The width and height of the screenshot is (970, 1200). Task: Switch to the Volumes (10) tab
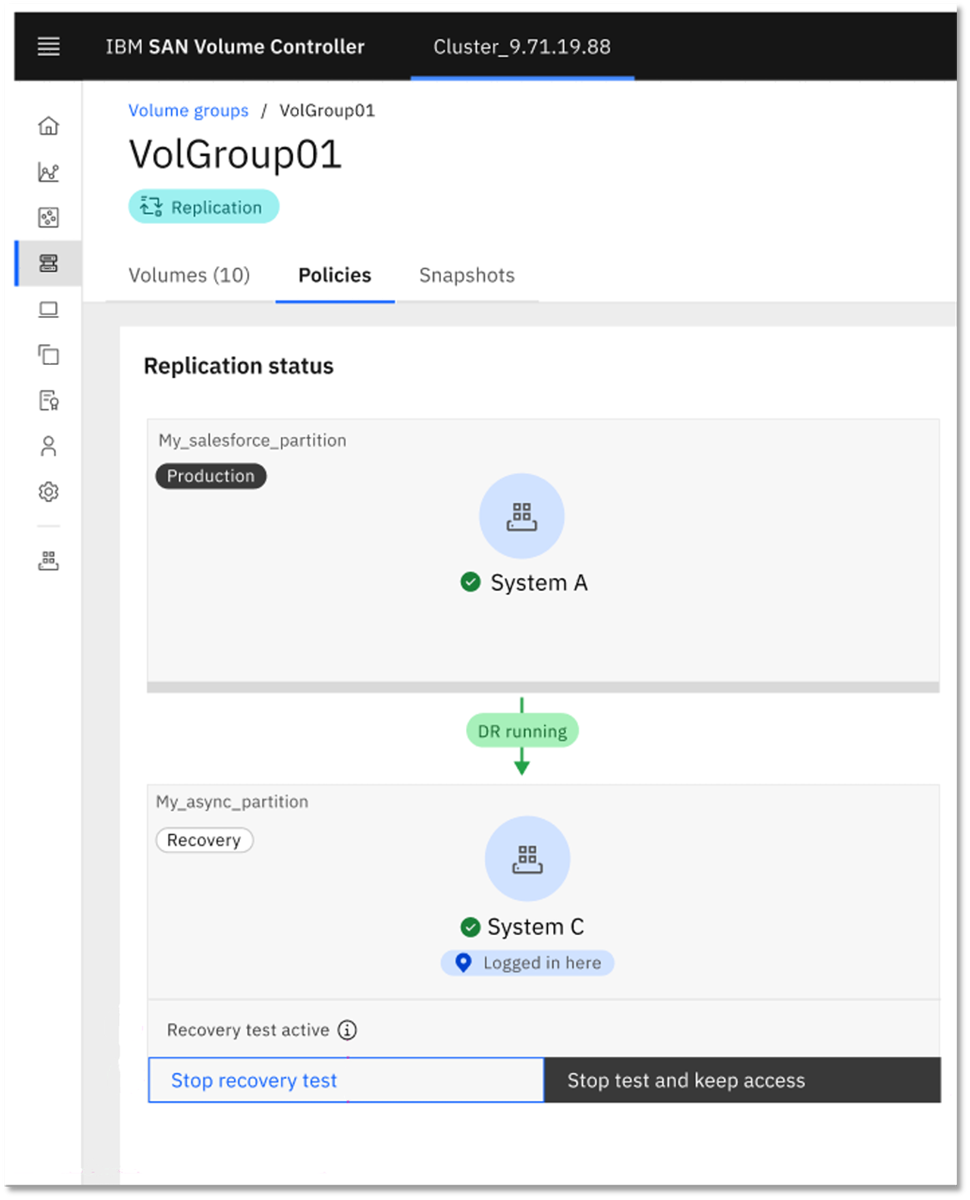[x=189, y=275]
